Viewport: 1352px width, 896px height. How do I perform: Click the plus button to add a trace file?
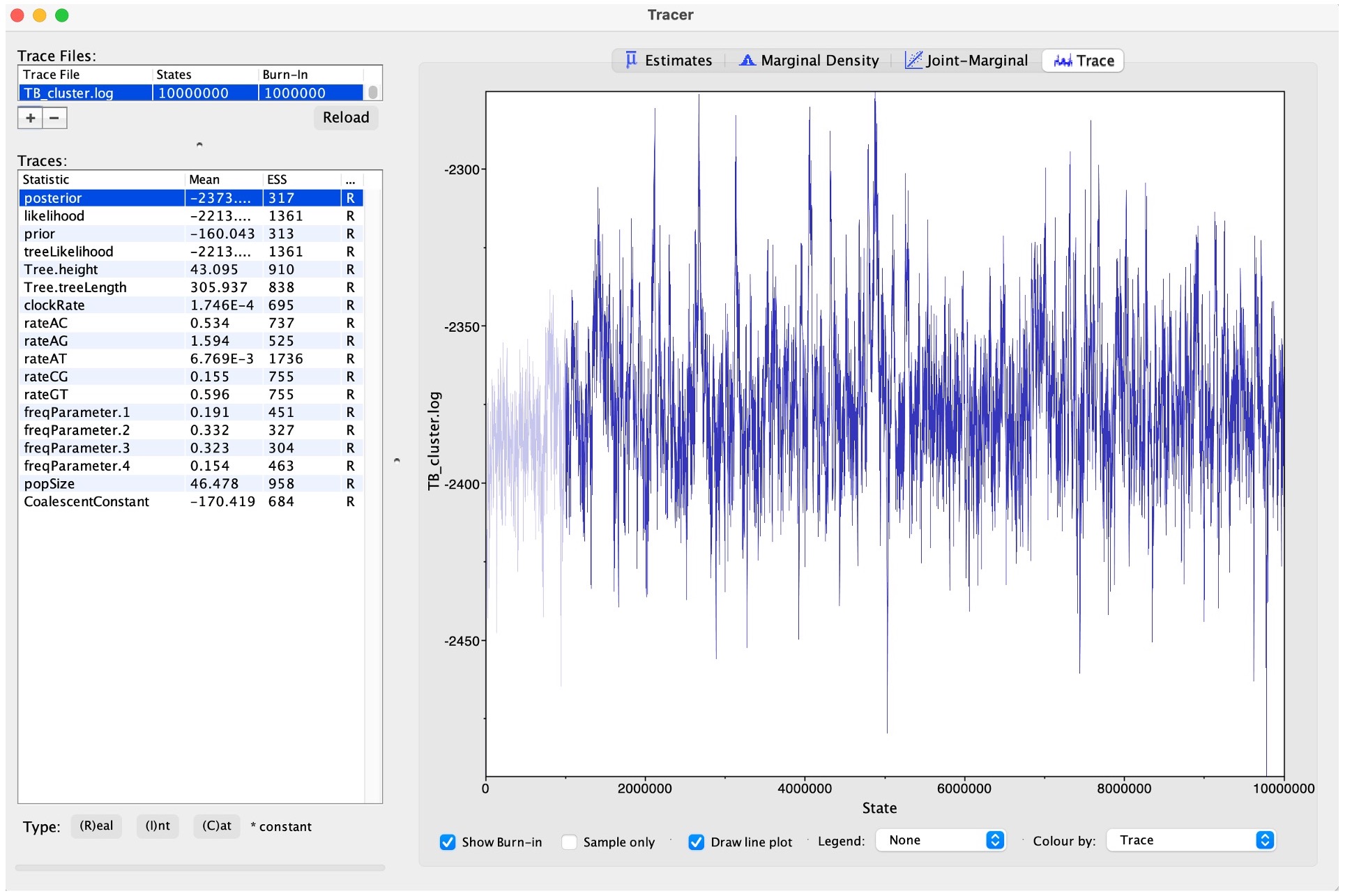[30, 118]
